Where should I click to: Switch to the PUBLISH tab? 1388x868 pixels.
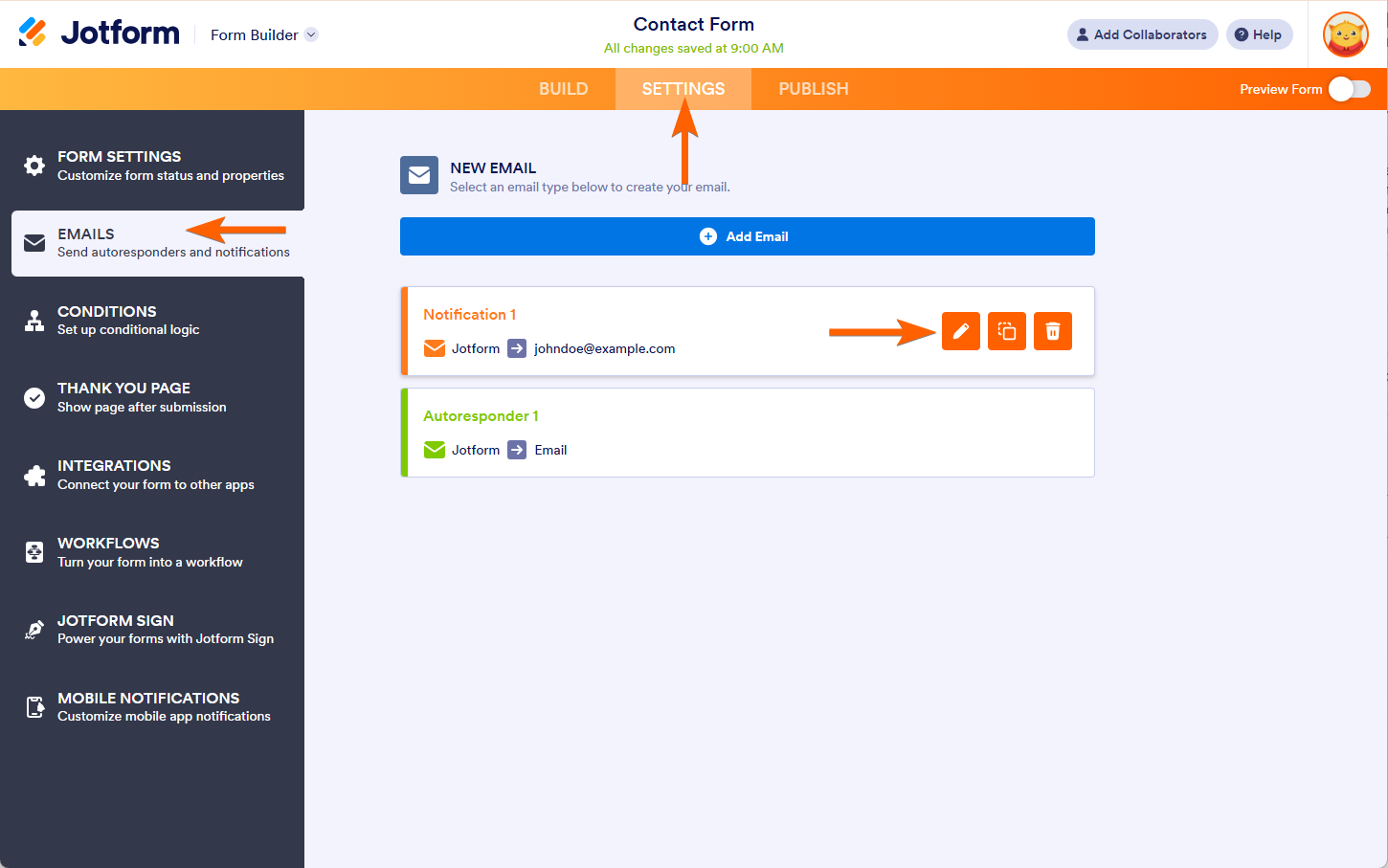(x=814, y=89)
